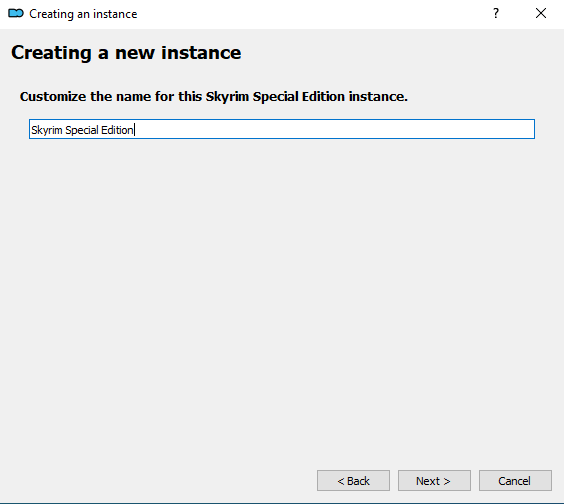Focus the instance name input field
564x504 pixels.
coord(282,129)
